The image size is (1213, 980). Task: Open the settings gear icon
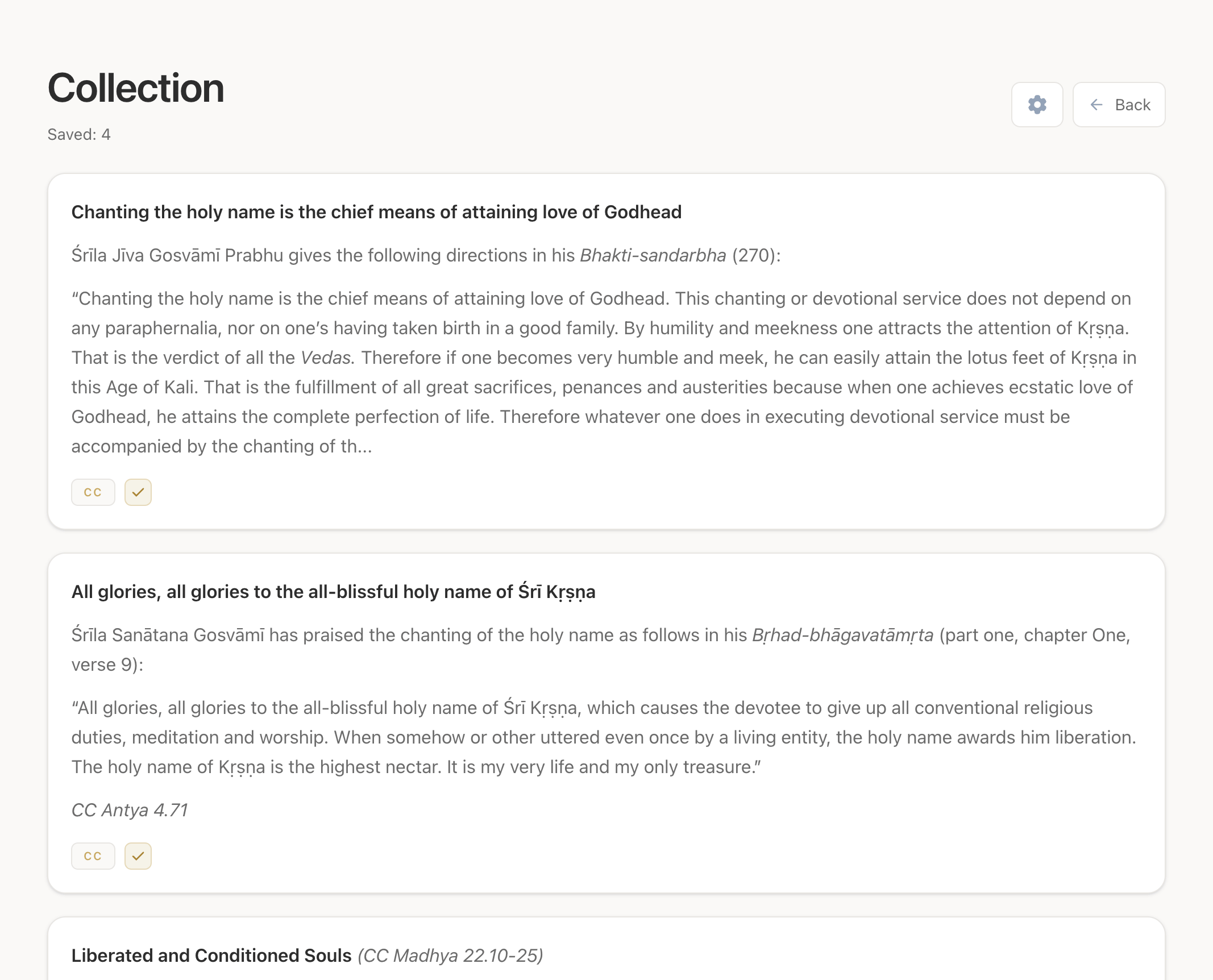[x=1037, y=105]
